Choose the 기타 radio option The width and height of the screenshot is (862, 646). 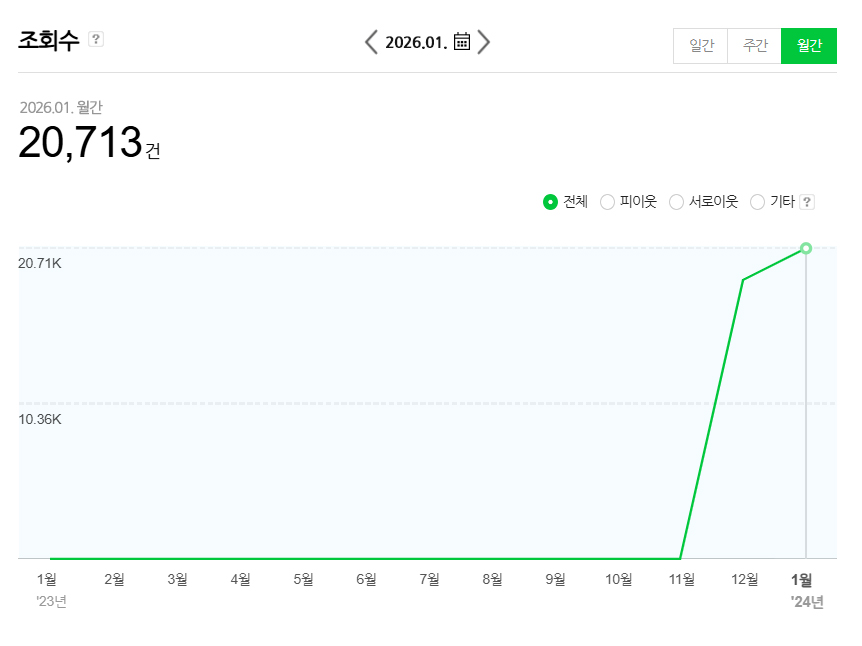[757, 202]
